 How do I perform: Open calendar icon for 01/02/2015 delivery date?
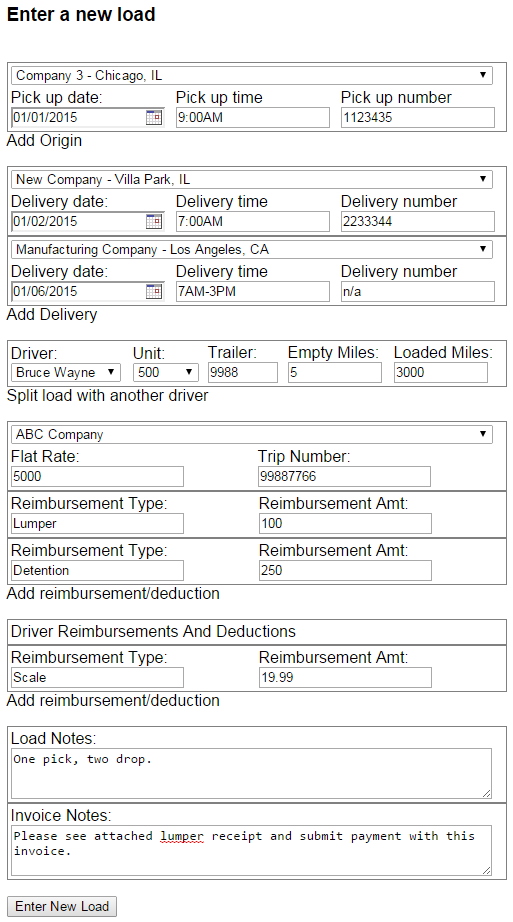(154, 222)
